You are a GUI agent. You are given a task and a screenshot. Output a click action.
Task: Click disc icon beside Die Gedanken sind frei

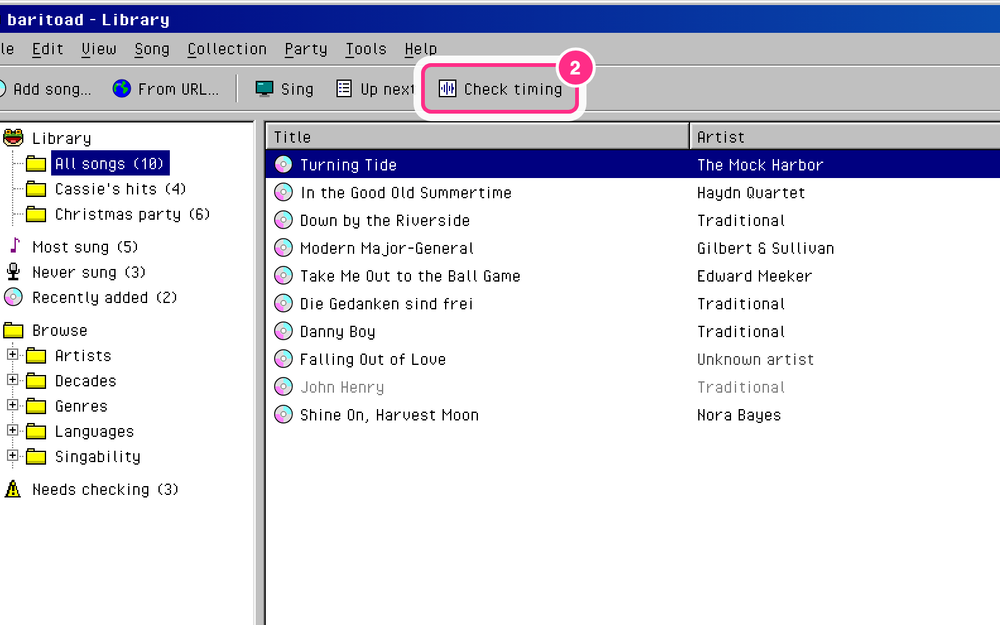283,304
